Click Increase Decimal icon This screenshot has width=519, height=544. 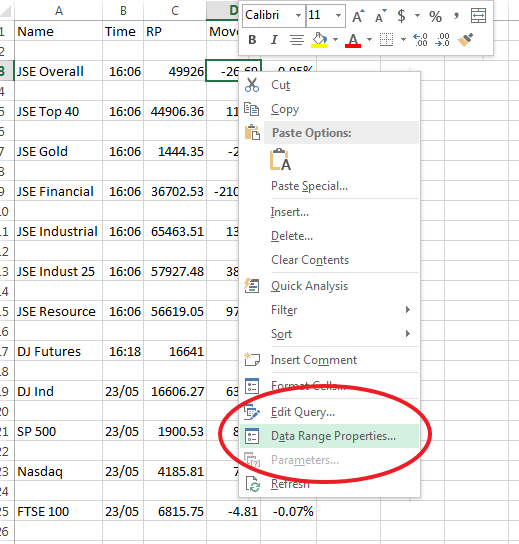point(420,40)
